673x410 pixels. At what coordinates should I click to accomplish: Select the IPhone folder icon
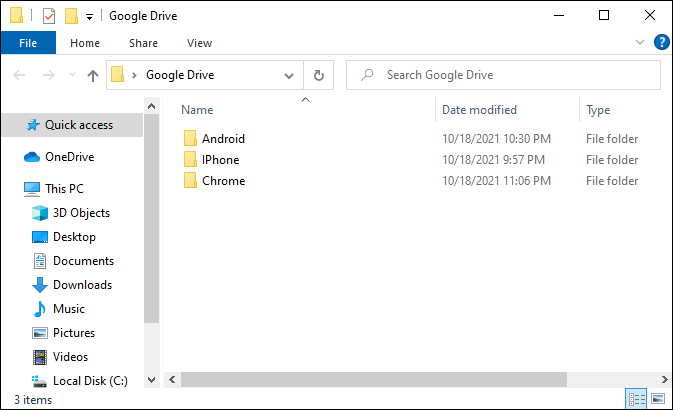click(190, 160)
